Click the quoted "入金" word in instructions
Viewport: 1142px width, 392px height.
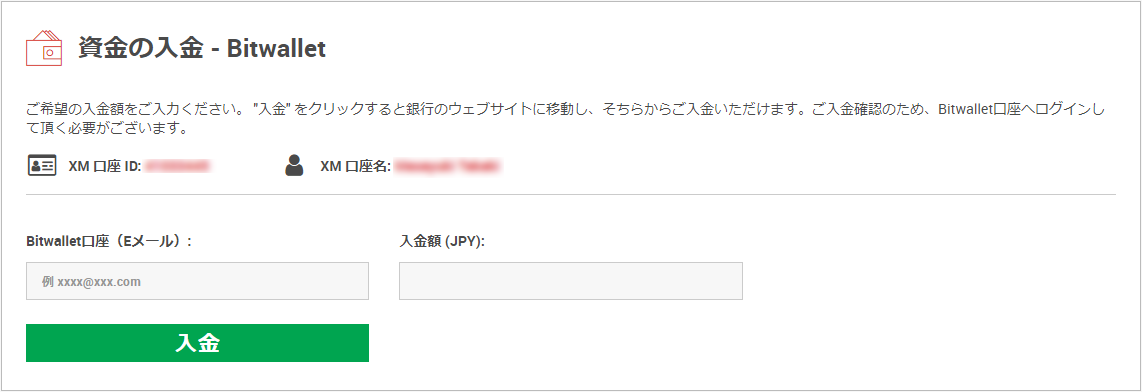pos(267,112)
